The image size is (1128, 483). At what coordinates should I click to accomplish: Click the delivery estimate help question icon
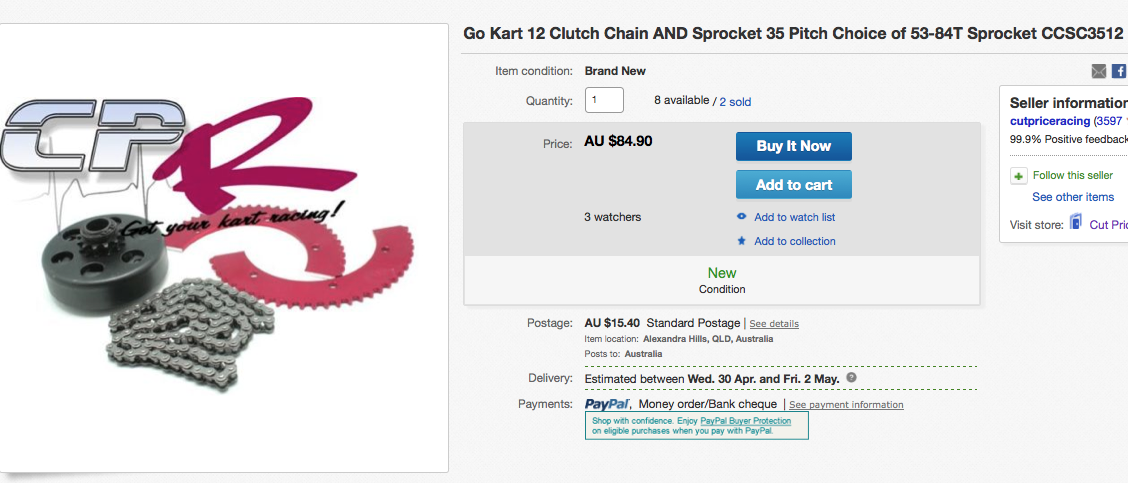click(x=851, y=378)
